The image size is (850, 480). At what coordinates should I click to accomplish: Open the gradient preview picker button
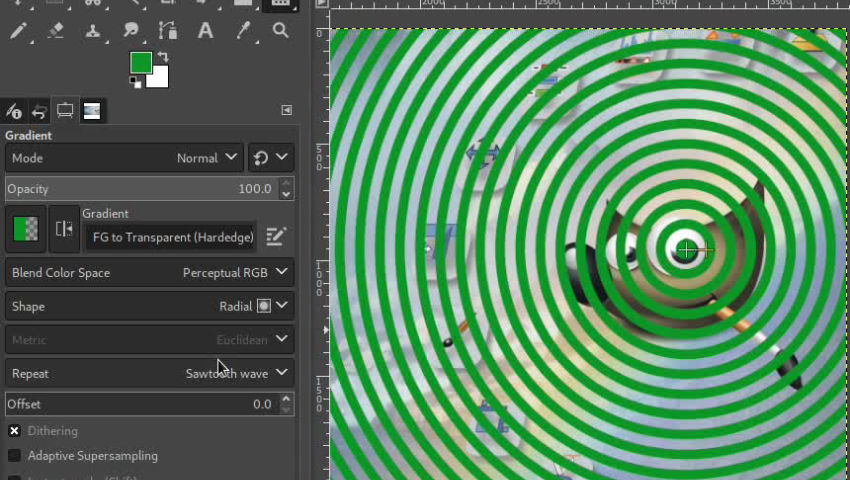25,228
